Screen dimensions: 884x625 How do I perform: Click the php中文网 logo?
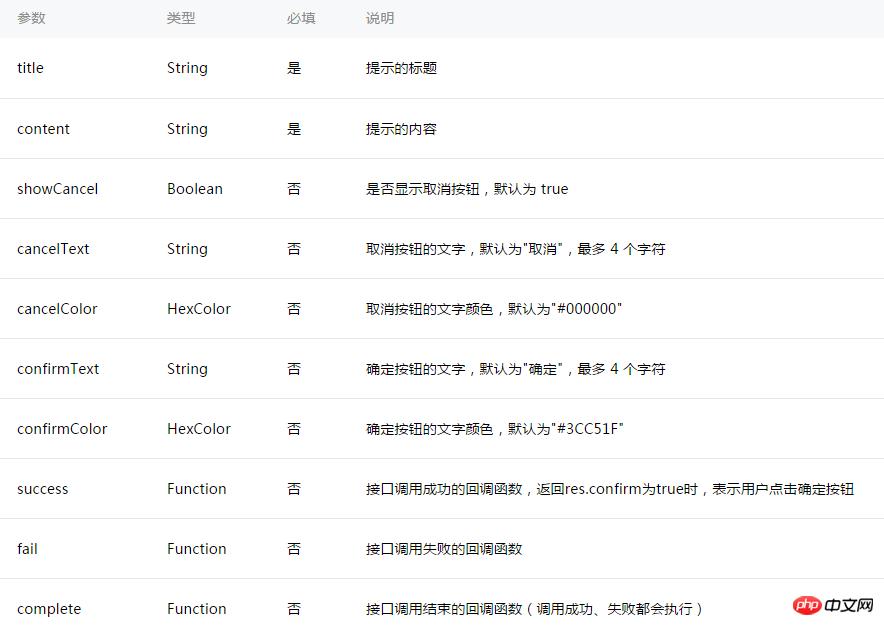click(832, 606)
